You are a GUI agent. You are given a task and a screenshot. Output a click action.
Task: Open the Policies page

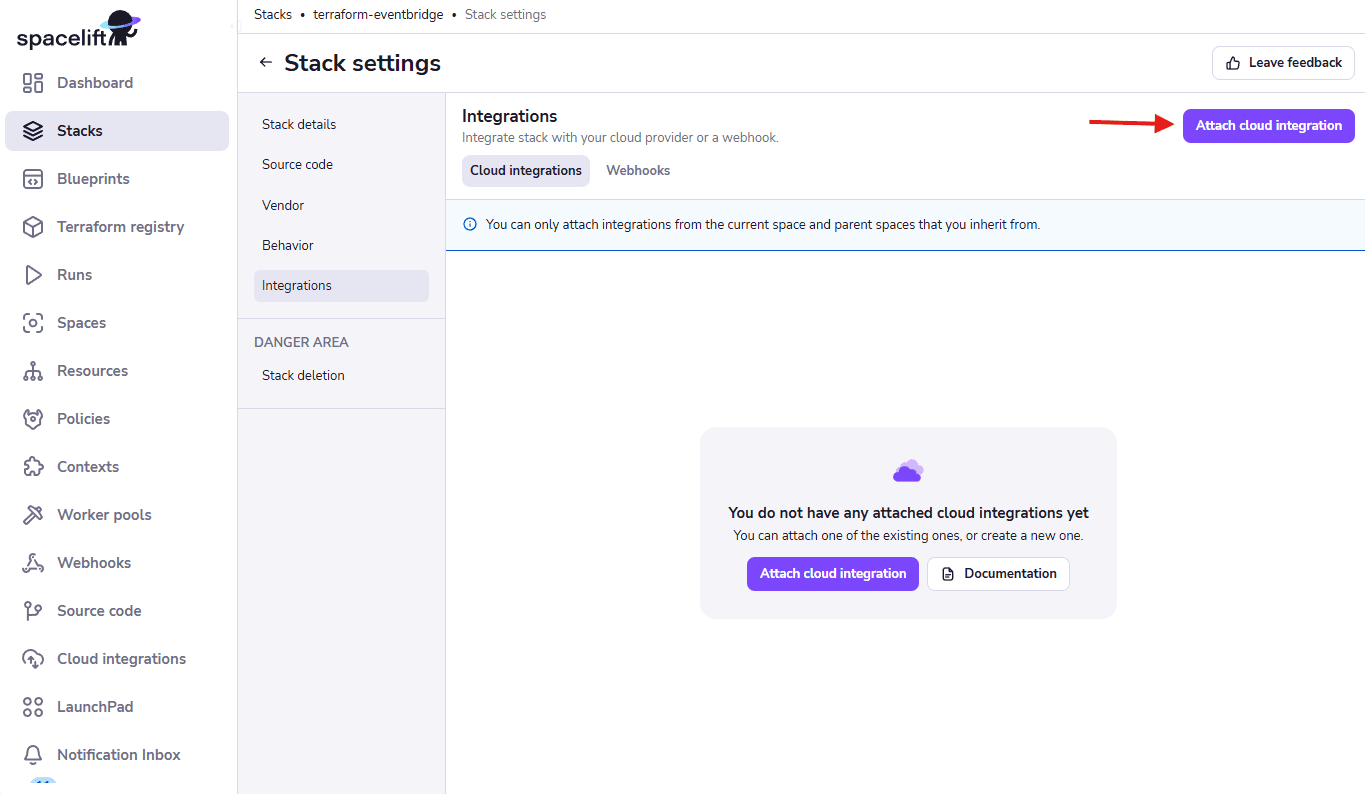[117, 419]
